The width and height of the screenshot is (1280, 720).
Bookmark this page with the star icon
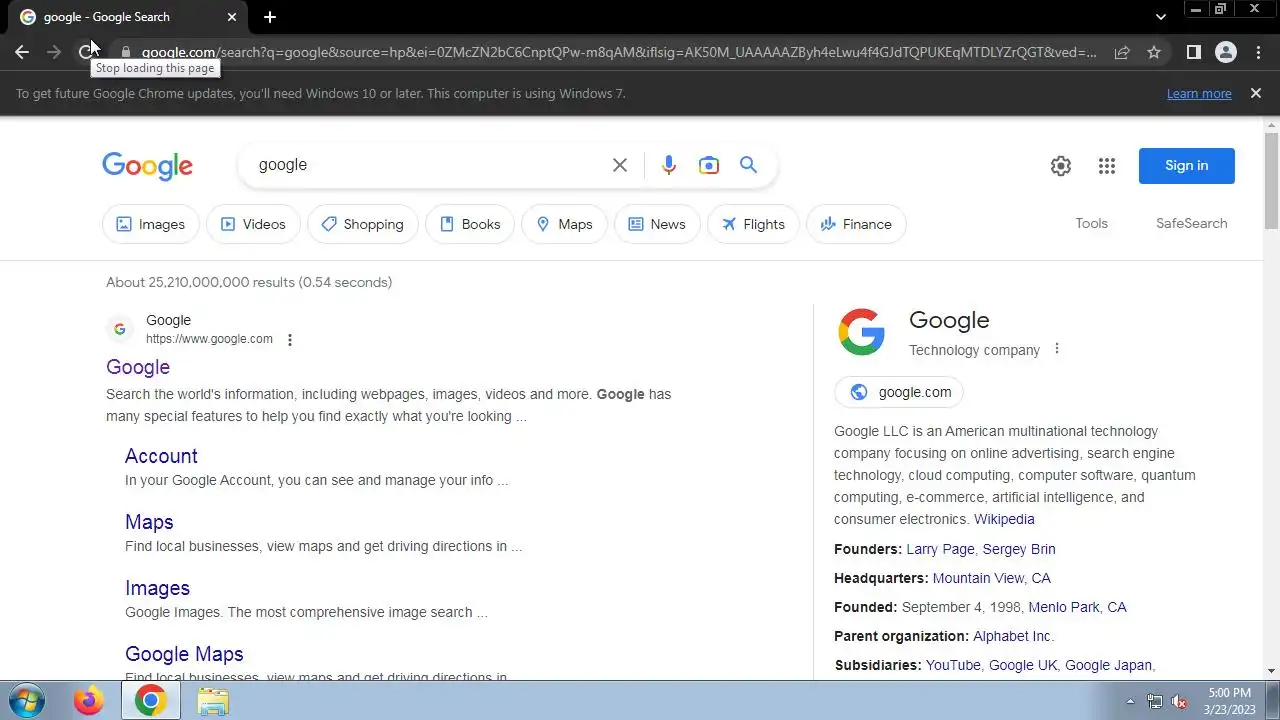click(x=1154, y=52)
